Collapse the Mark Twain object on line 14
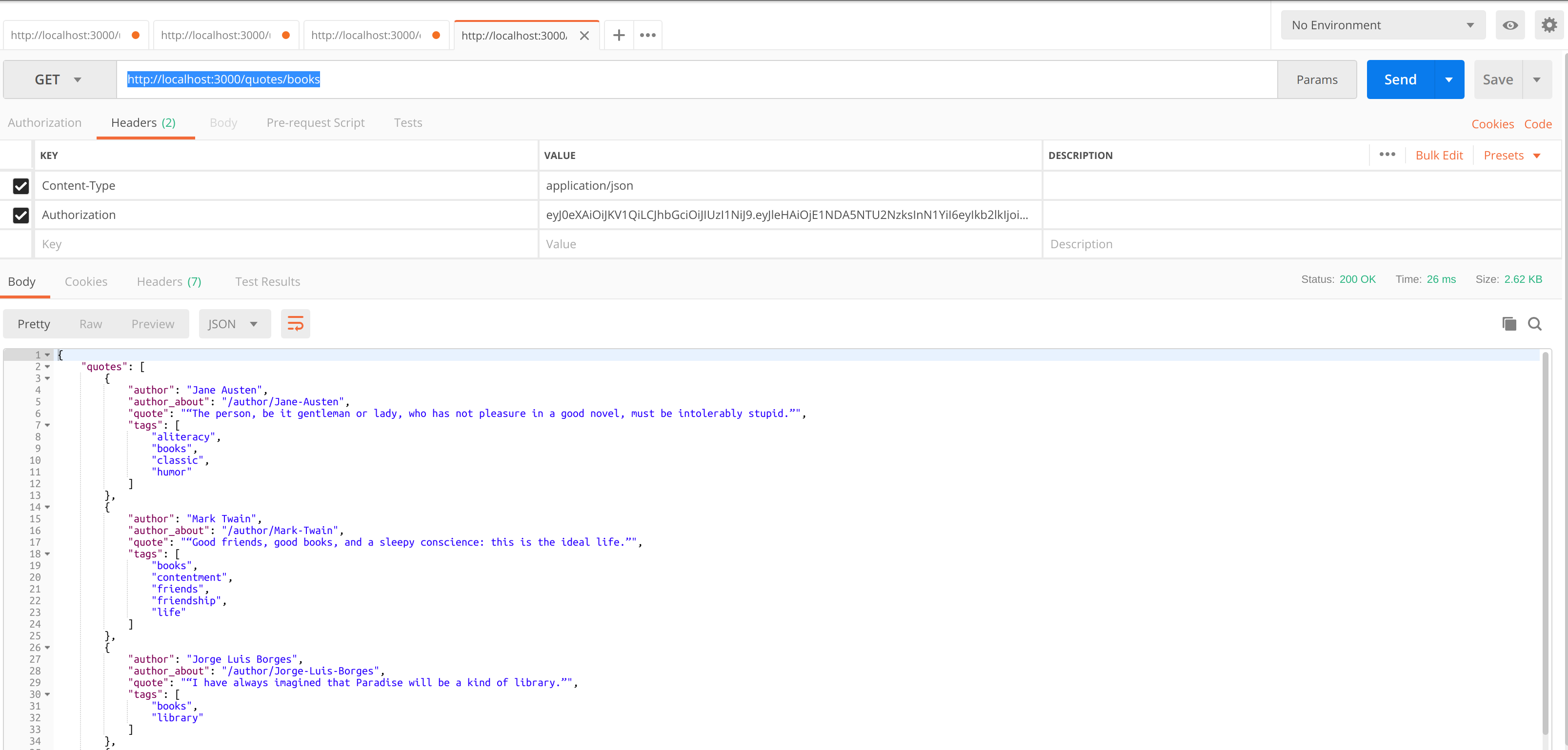The width and height of the screenshot is (1568, 750). 47,507
